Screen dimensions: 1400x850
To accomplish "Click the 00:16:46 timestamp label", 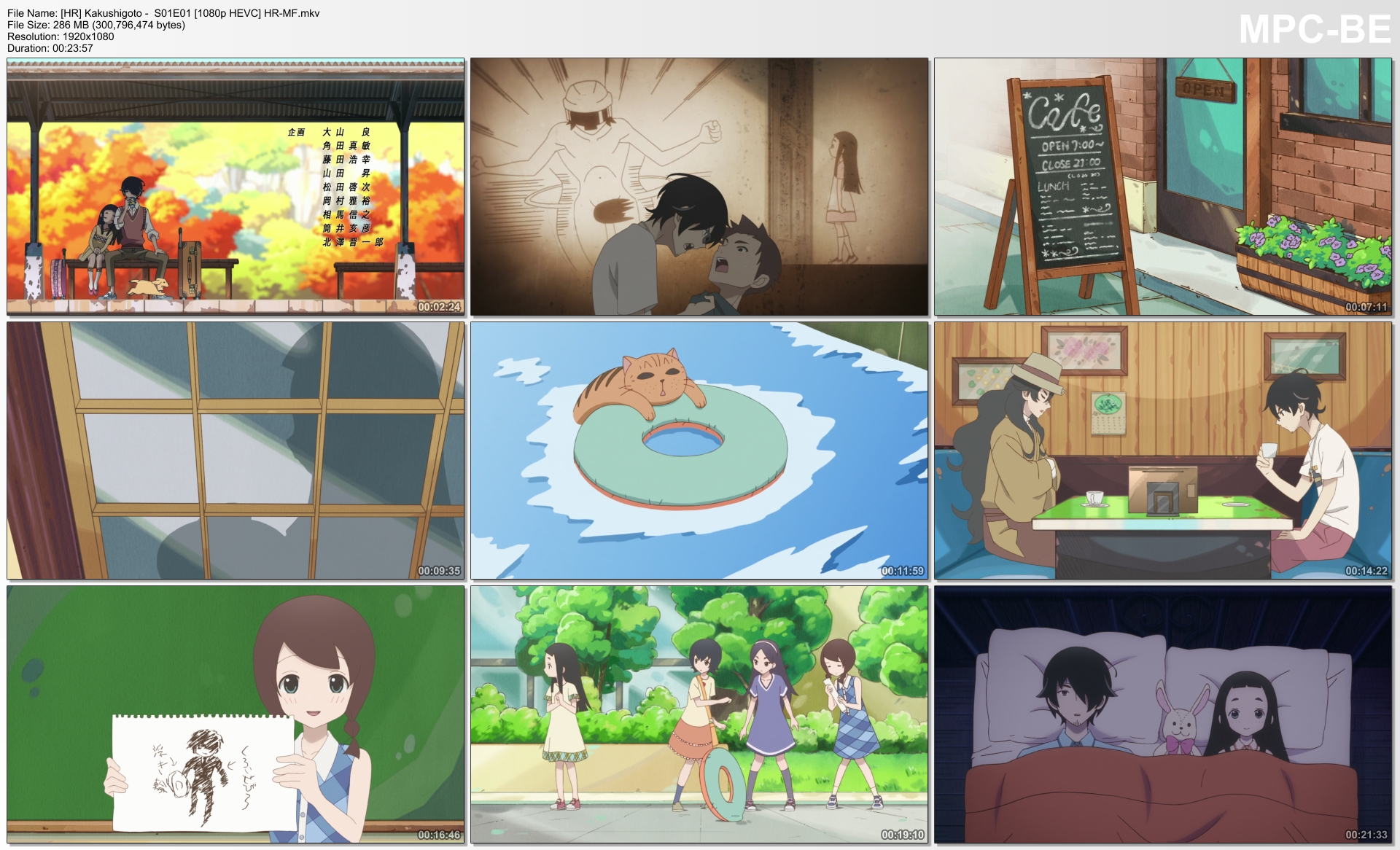I will click(439, 835).
